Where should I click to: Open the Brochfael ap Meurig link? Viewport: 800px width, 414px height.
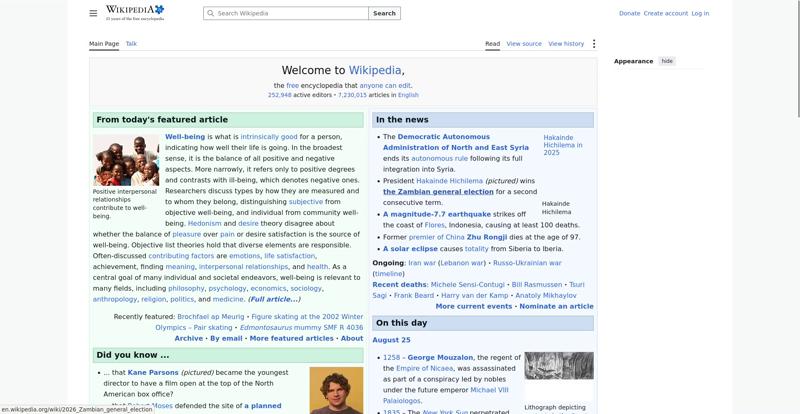211,317
